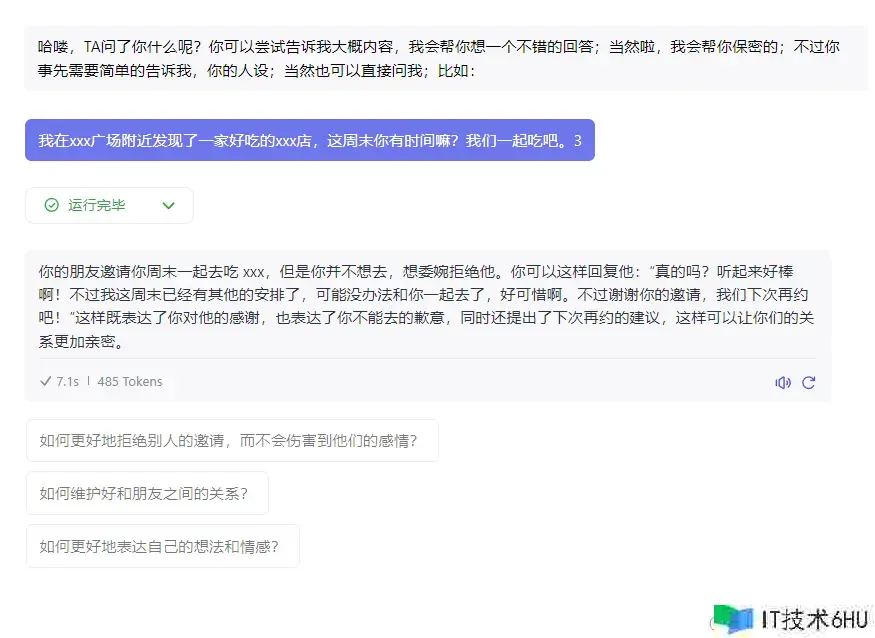Expand the 运行完毕 chevron arrow

pyautogui.click(x=168, y=205)
